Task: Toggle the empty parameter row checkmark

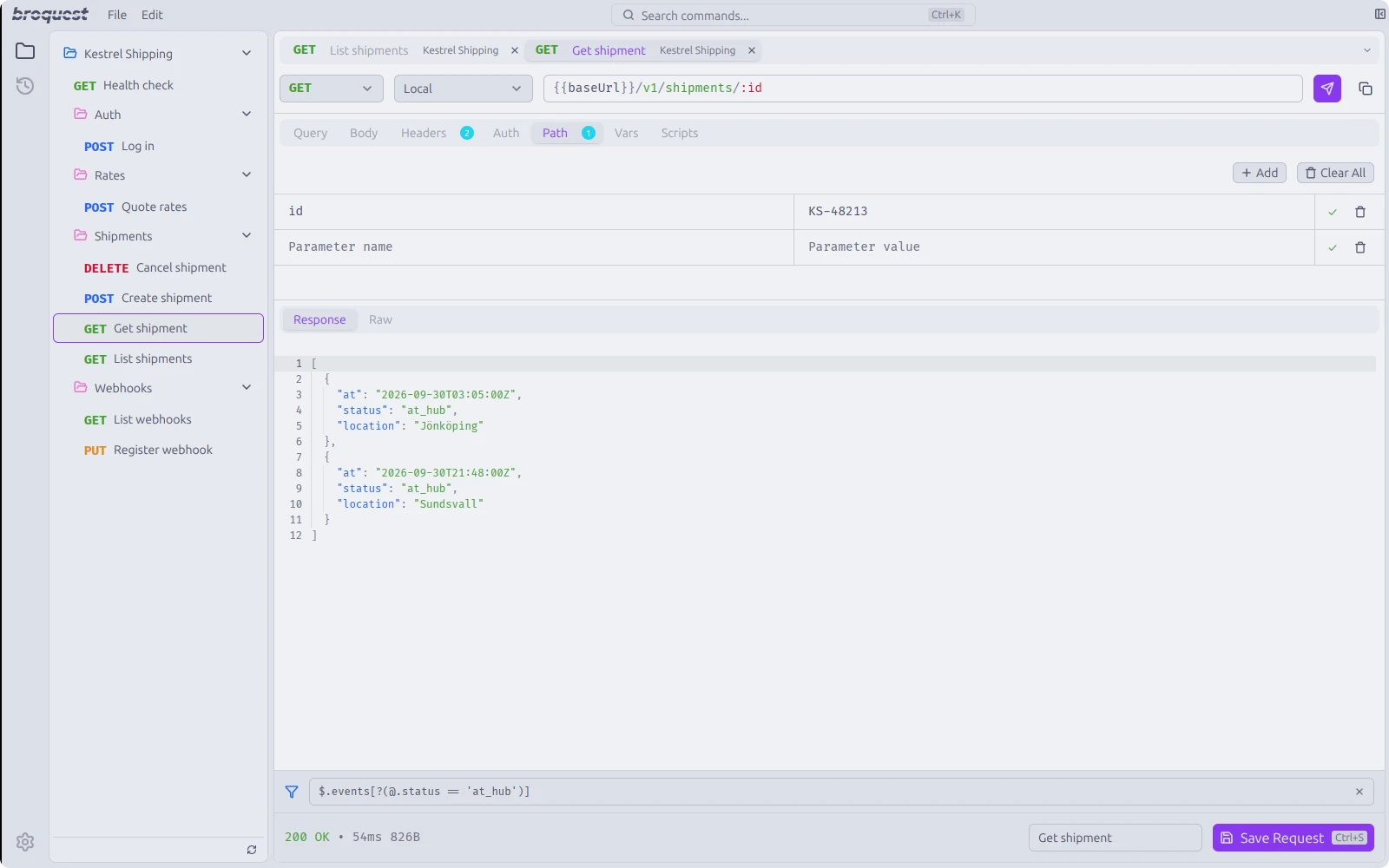Action: coord(1333,247)
